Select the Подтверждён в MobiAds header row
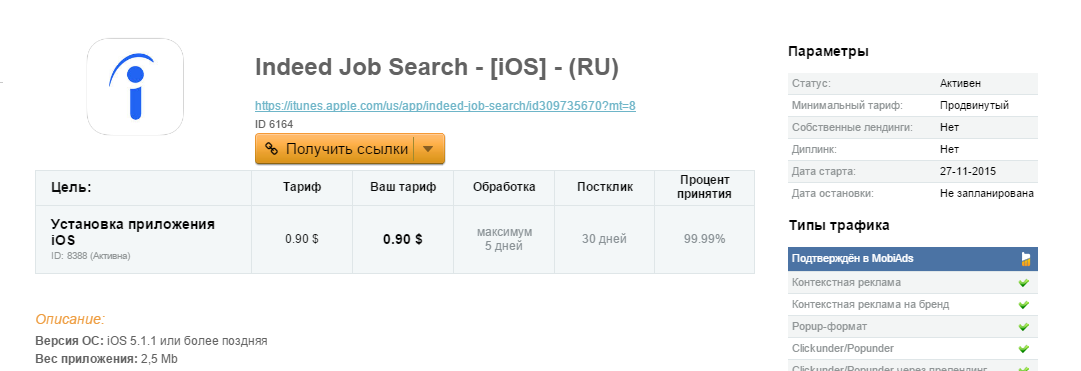The width and height of the screenshot is (1081, 371). click(x=912, y=259)
